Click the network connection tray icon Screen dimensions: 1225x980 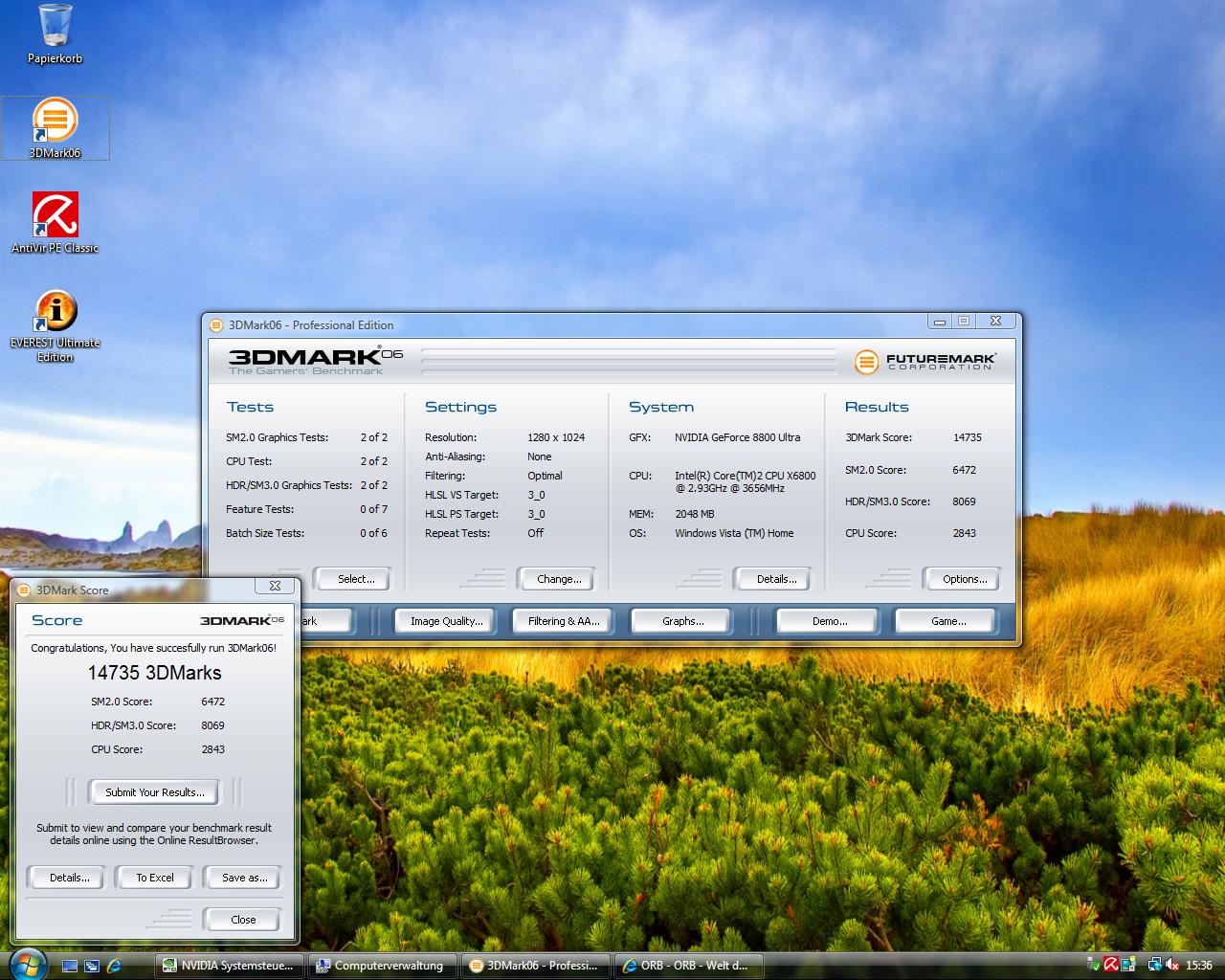click(1155, 966)
